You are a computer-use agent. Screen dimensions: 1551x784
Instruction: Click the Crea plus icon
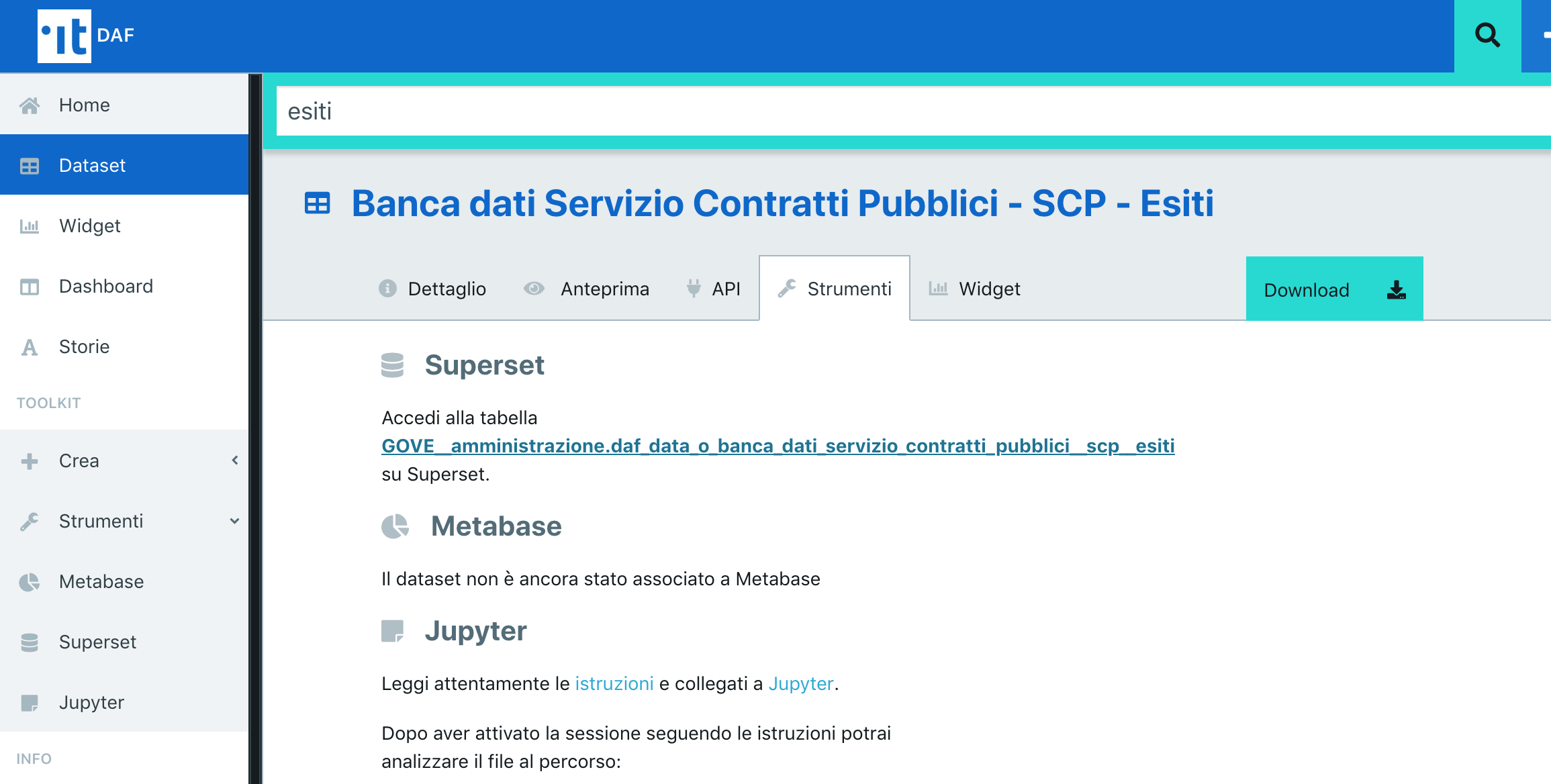pyautogui.click(x=30, y=461)
